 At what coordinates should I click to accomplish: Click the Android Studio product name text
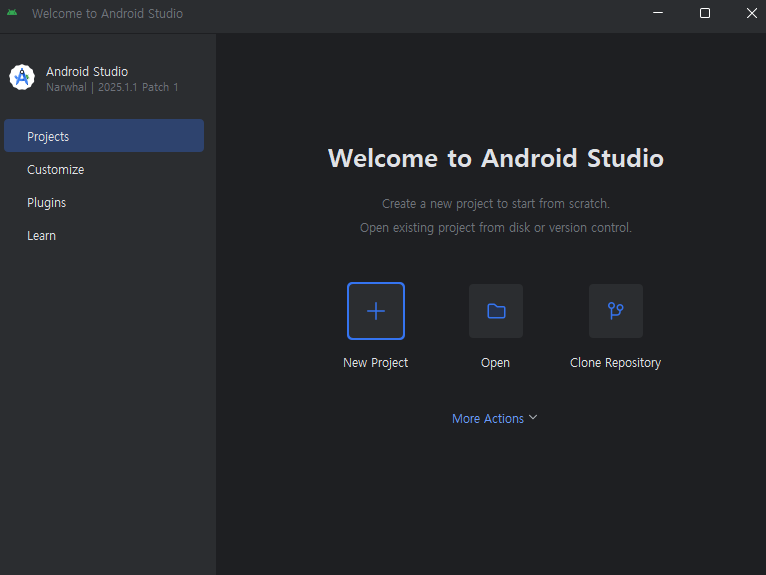pos(87,71)
